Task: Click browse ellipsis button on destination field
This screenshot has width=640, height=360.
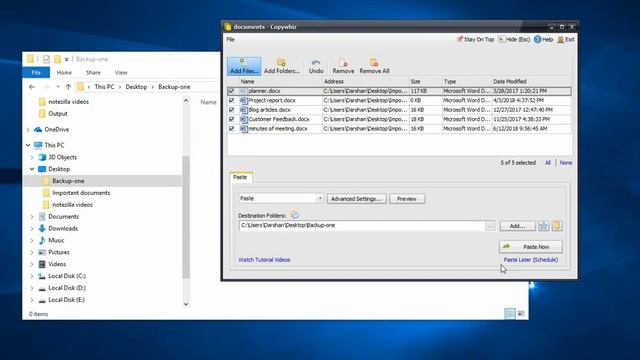Action: [490, 226]
